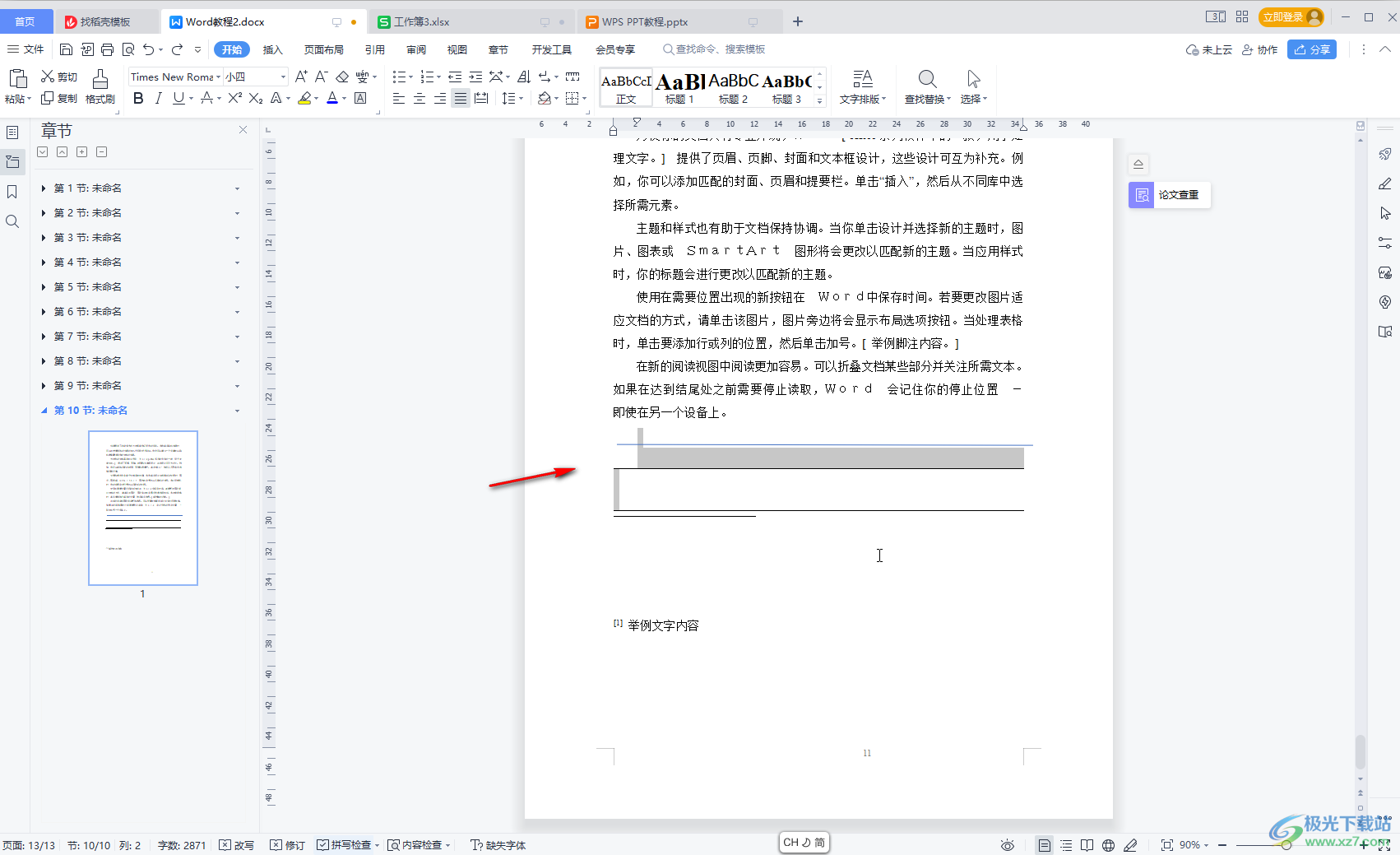Switch to reading layout view in status bar
The height and width of the screenshot is (855, 1400).
pyautogui.click(x=1087, y=845)
